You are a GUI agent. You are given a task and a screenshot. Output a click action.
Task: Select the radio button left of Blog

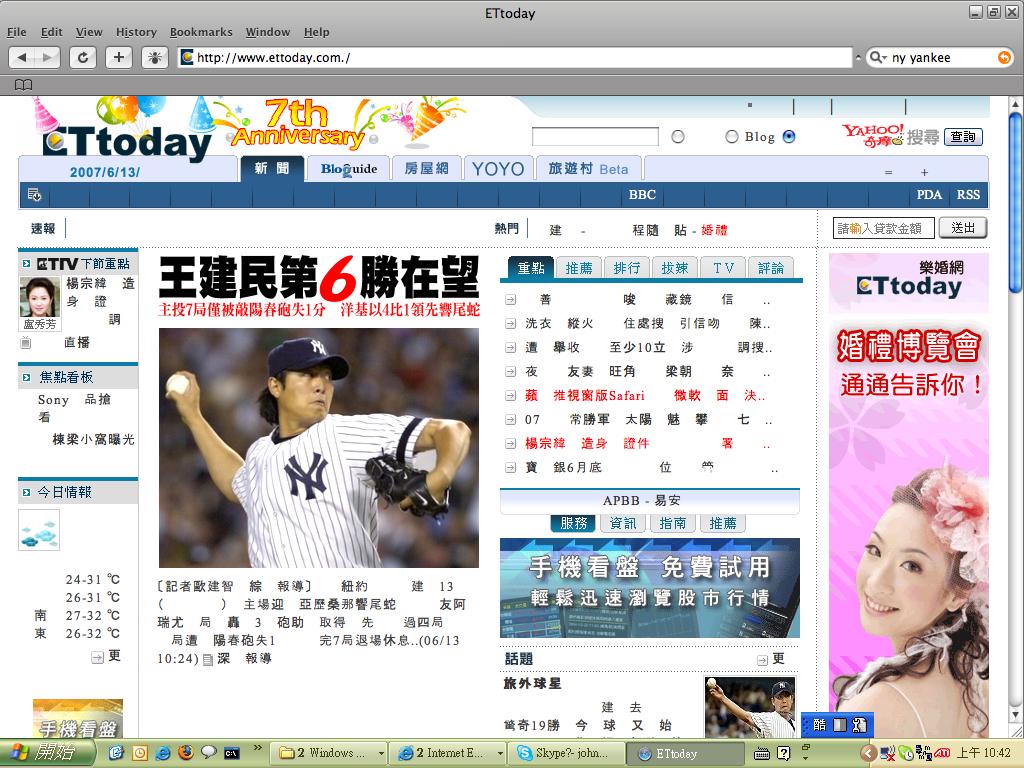(x=732, y=135)
